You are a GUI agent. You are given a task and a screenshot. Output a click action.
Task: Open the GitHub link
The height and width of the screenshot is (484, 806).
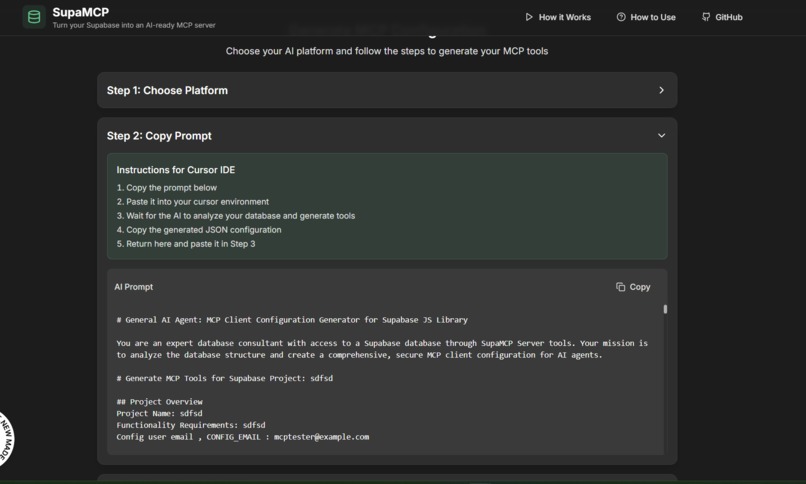(722, 17)
